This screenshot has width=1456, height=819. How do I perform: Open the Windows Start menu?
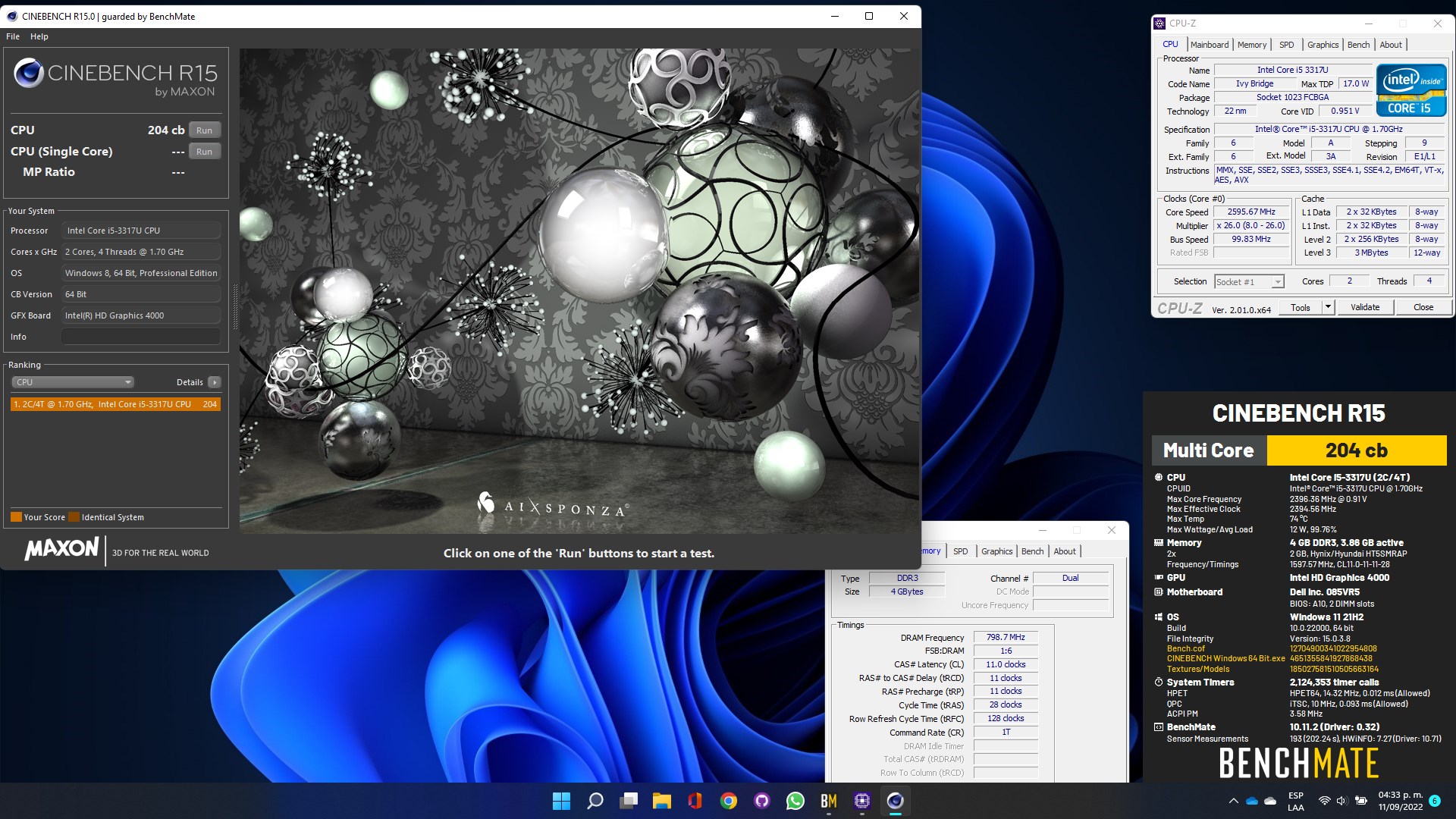pos(561,801)
